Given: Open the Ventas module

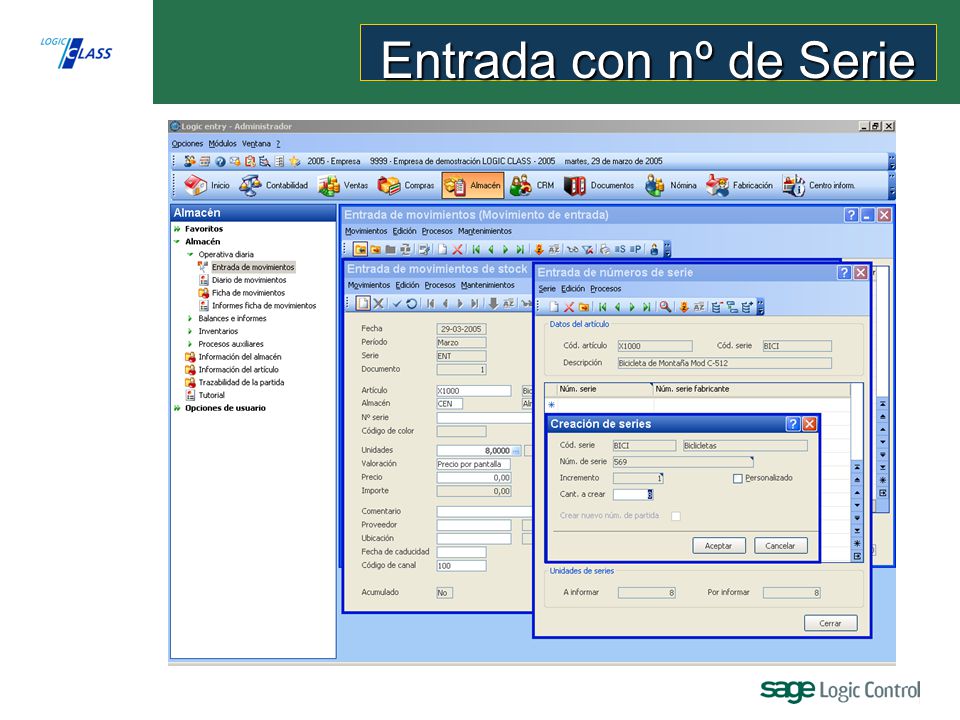Looking at the screenshot, I should [x=343, y=185].
